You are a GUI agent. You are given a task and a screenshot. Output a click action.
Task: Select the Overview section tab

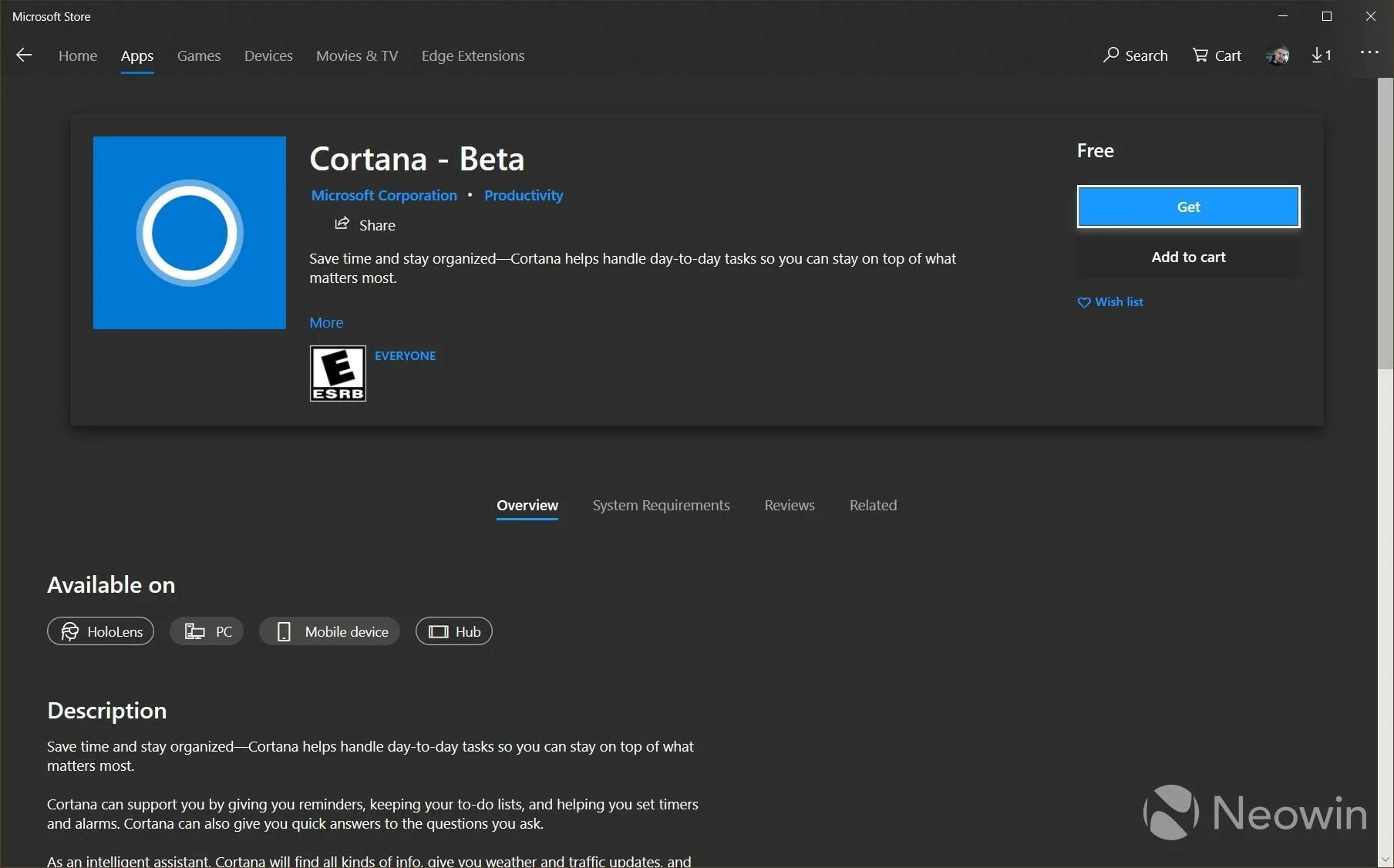[527, 506]
